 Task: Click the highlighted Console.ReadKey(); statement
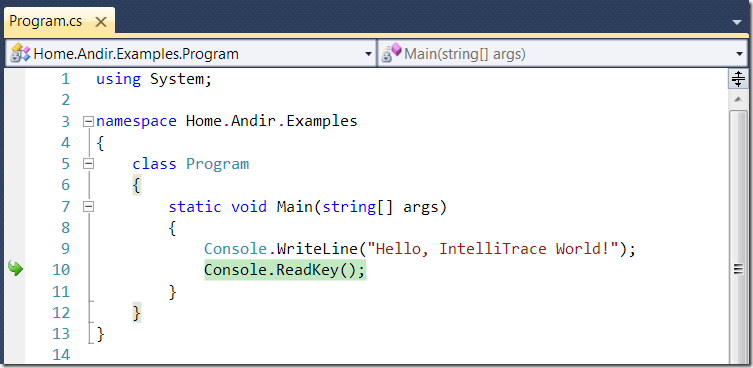click(x=285, y=270)
